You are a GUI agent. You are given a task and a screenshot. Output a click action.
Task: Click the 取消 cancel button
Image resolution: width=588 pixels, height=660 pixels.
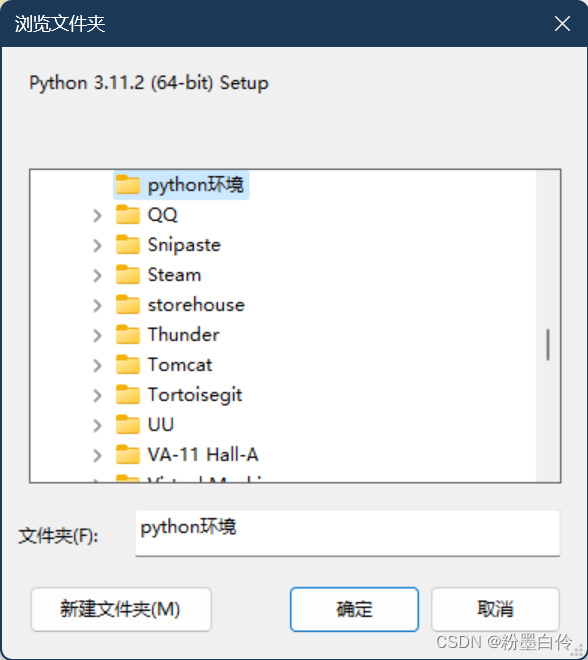pos(495,609)
